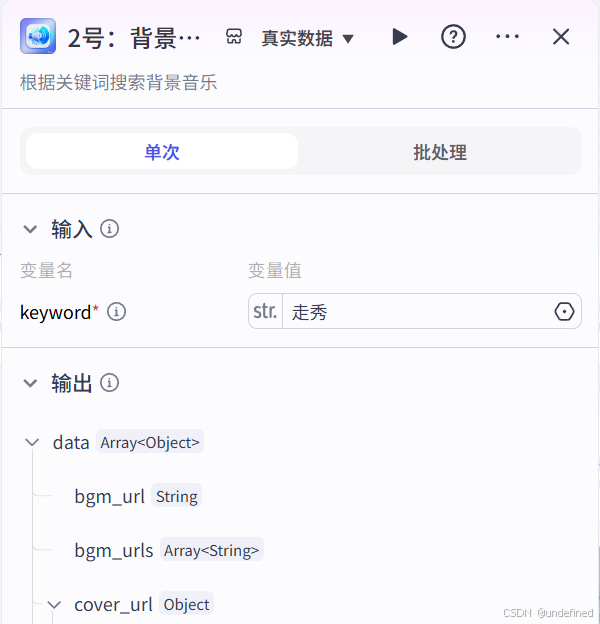This screenshot has width=600, height=624.
Task: Click the Array<String> type tag
Action: coord(212,550)
